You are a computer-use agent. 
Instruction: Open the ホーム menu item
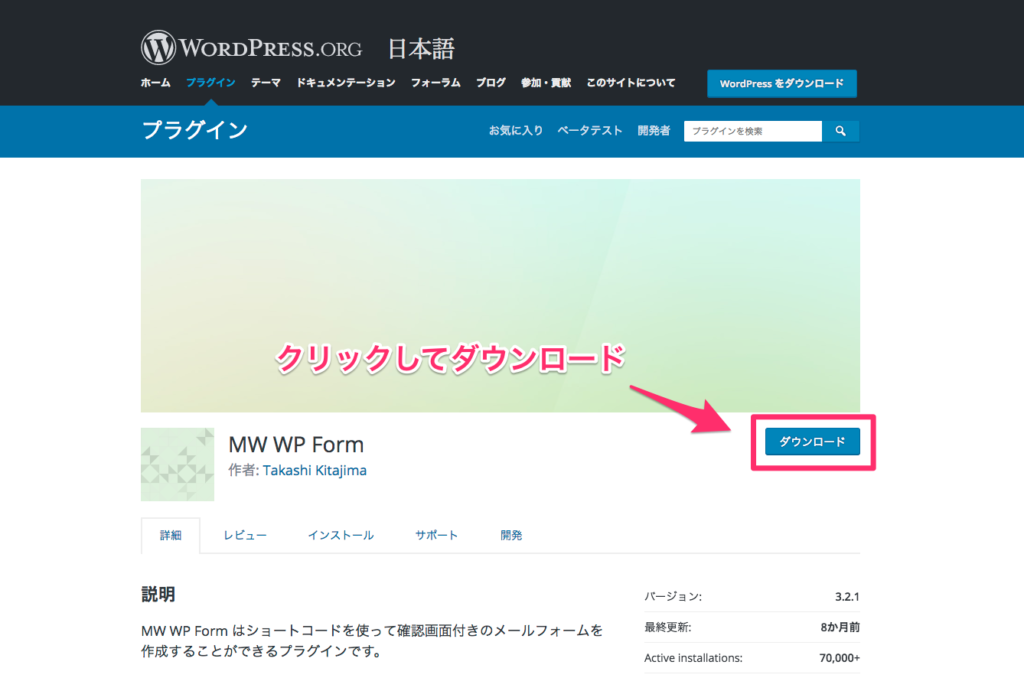(155, 83)
